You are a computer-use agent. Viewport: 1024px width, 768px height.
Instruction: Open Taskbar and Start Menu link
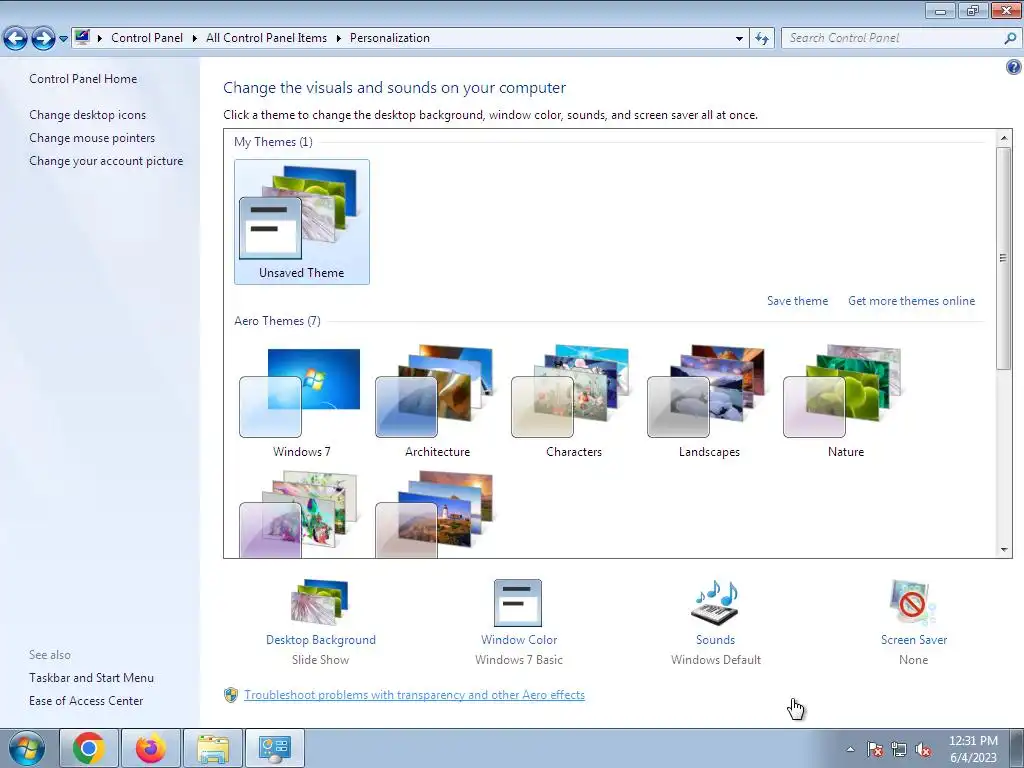tap(91, 678)
